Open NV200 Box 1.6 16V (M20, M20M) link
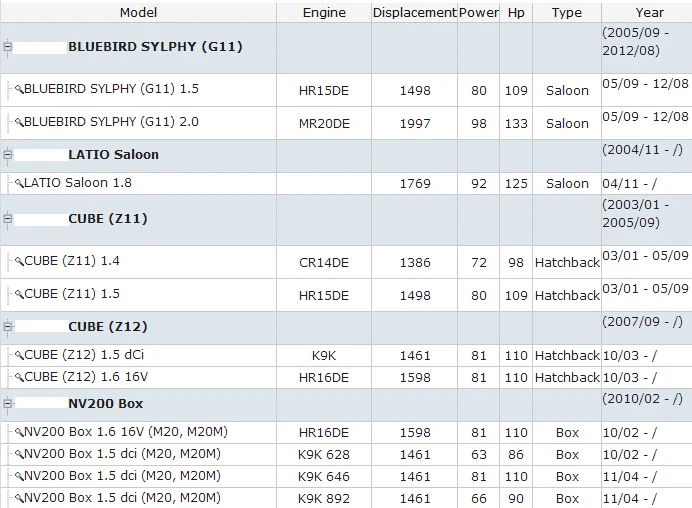The image size is (692, 508). 126,432
